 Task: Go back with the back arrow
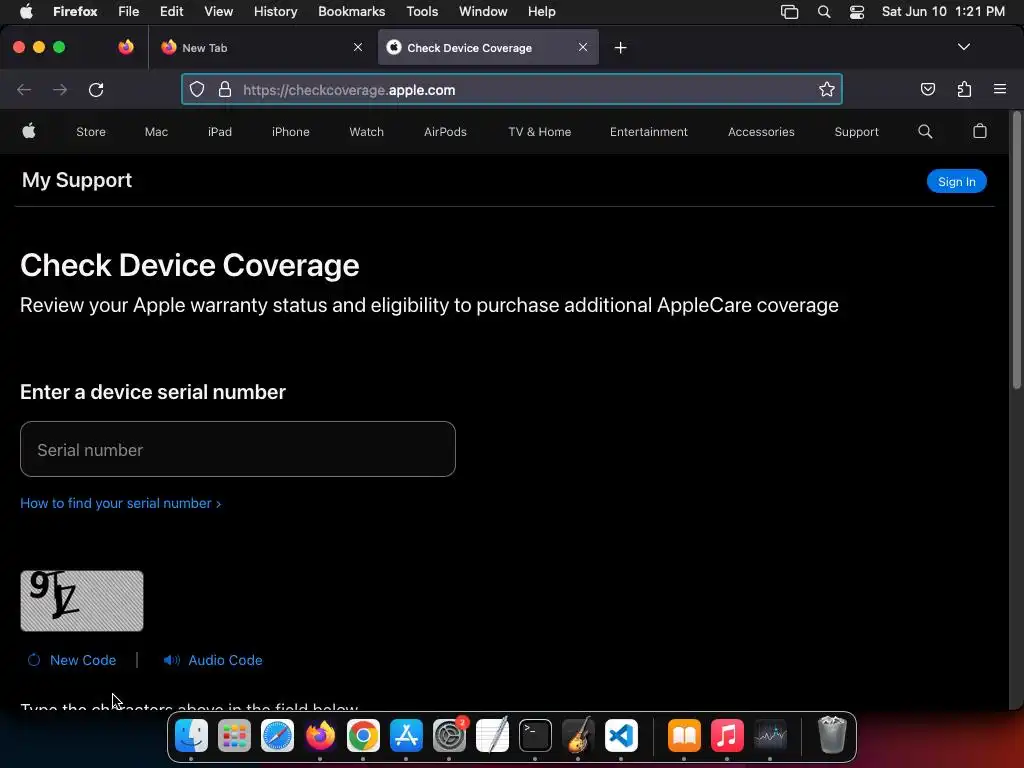pos(24,89)
